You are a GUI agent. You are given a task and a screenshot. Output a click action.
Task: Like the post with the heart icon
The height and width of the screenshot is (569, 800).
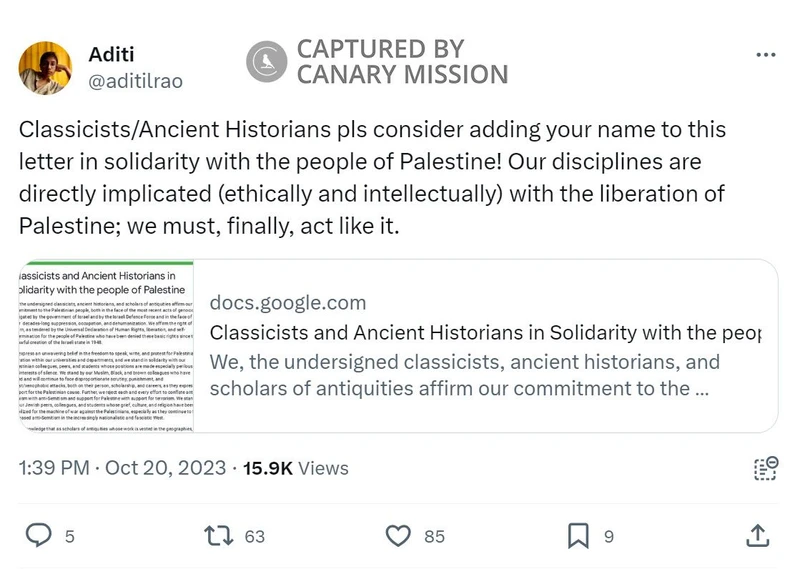[x=398, y=536]
